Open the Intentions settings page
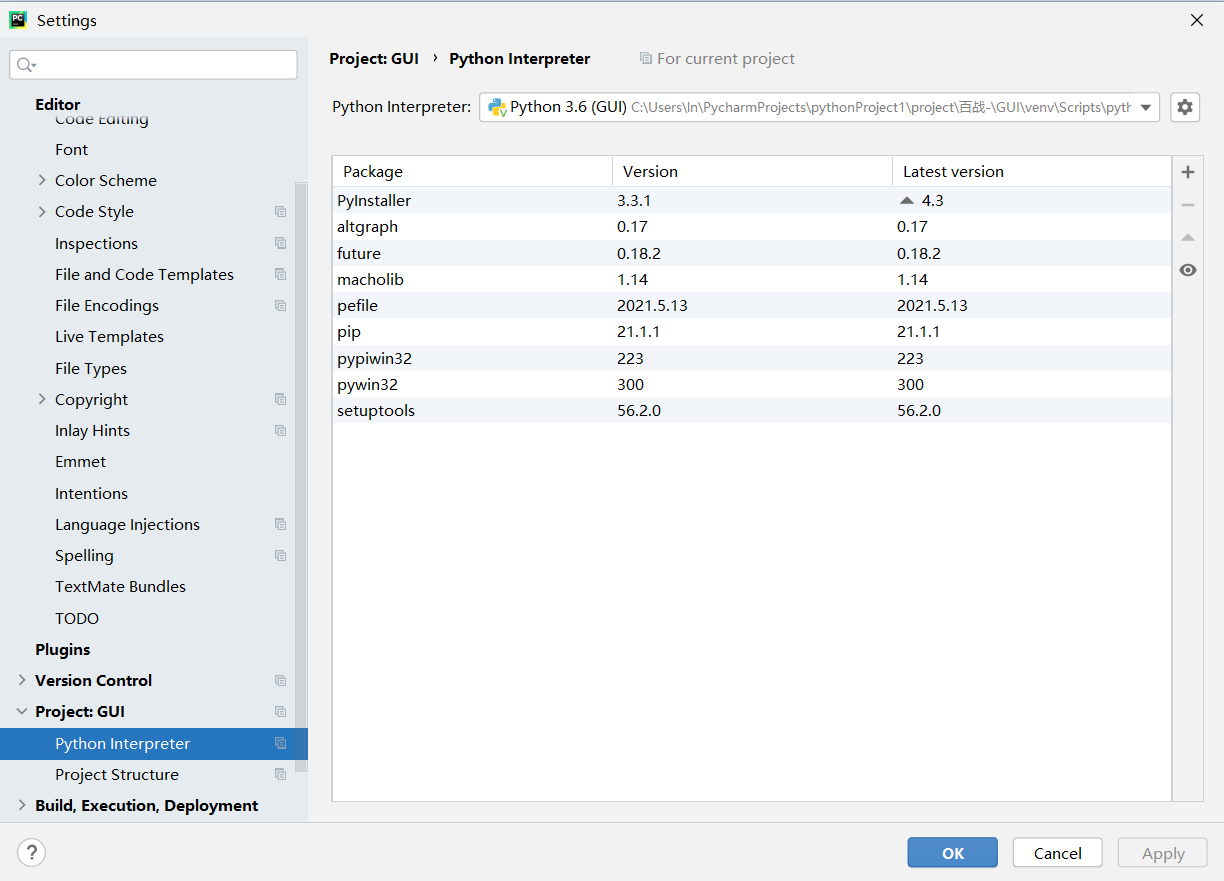The width and height of the screenshot is (1224, 881). point(91,493)
